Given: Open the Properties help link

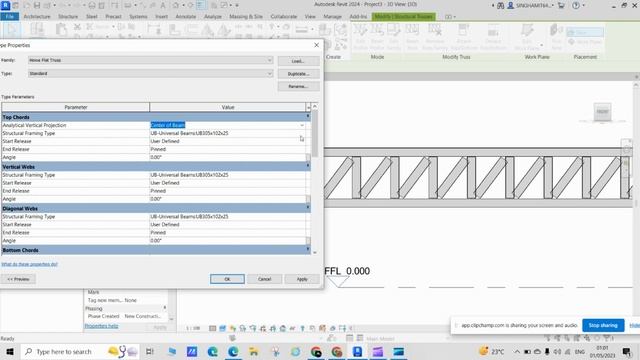Looking at the screenshot, I should coord(101,326).
